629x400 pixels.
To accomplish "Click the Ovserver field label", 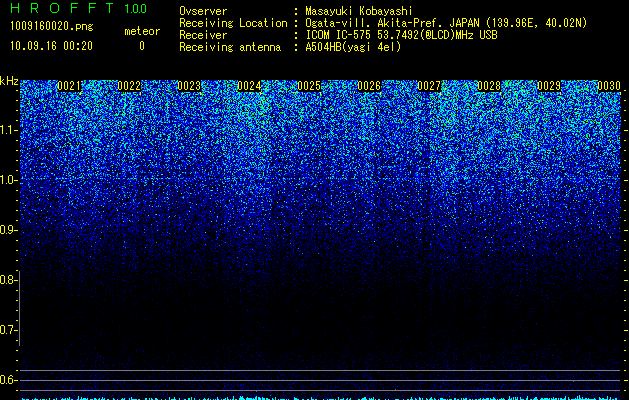I will (203, 11).
